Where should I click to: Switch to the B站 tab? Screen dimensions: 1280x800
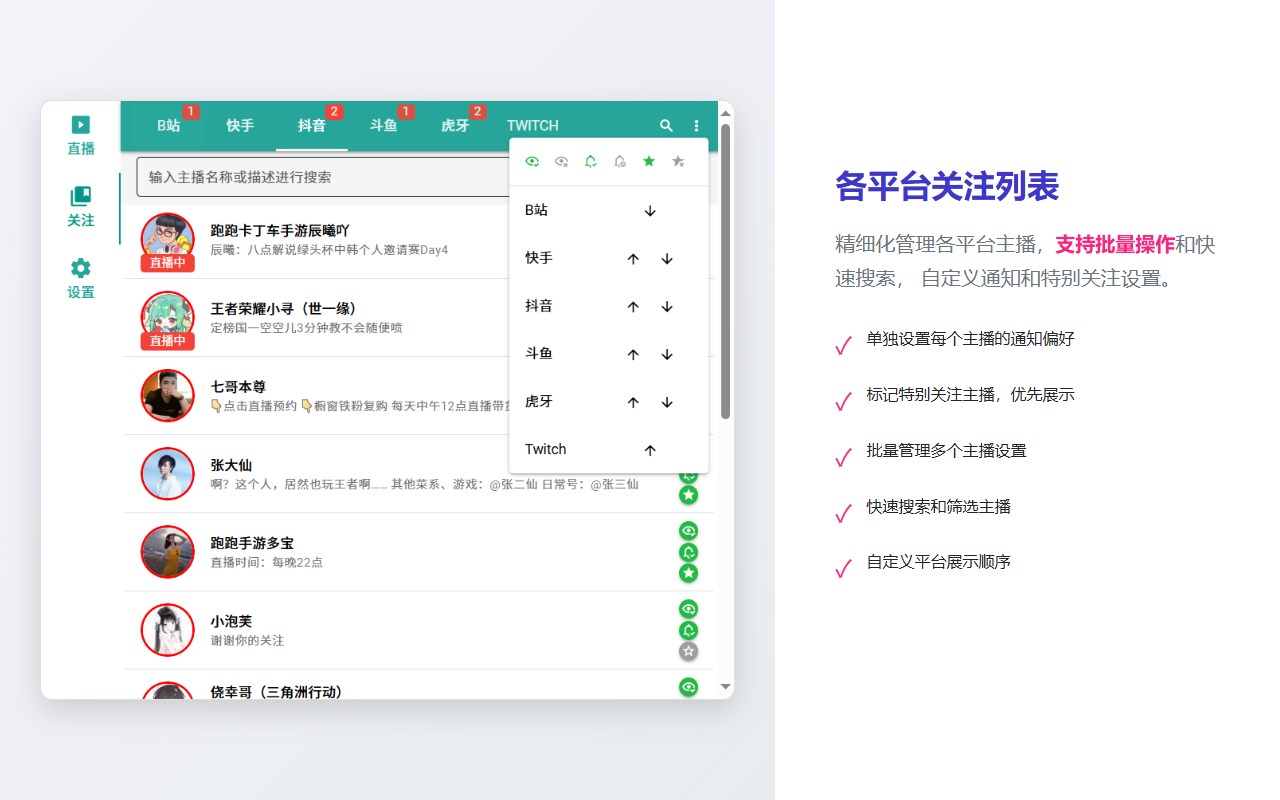pos(169,126)
